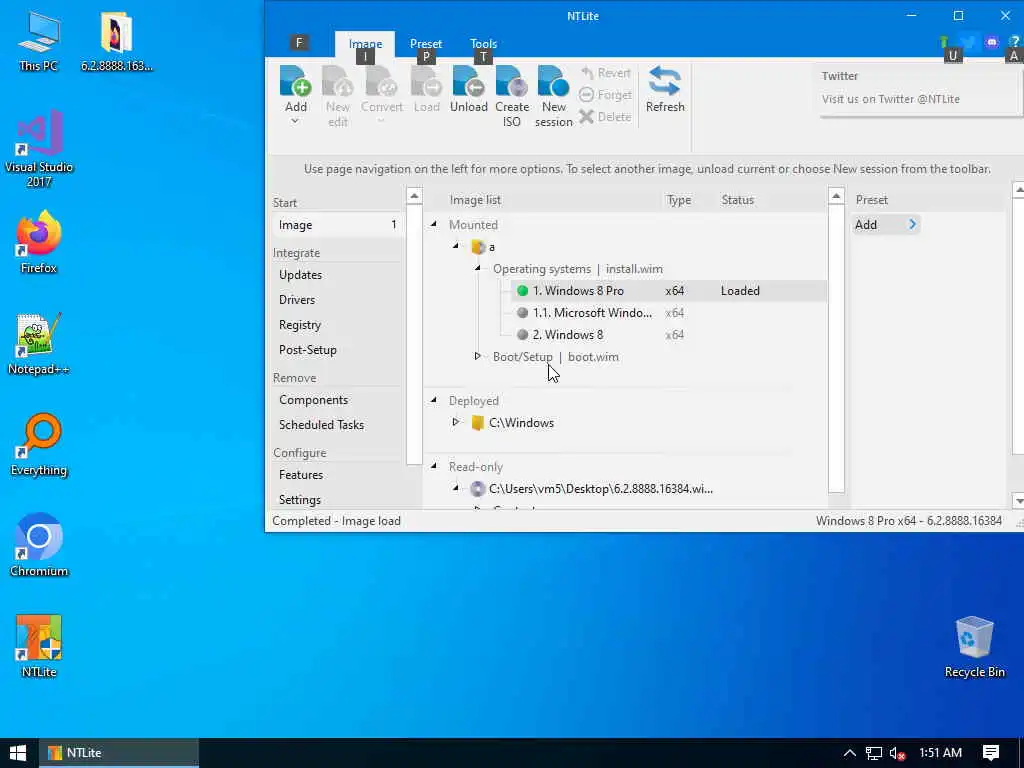Click Delete in the toolbar
The width and height of the screenshot is (1024, 768).
tap(606, 117)
